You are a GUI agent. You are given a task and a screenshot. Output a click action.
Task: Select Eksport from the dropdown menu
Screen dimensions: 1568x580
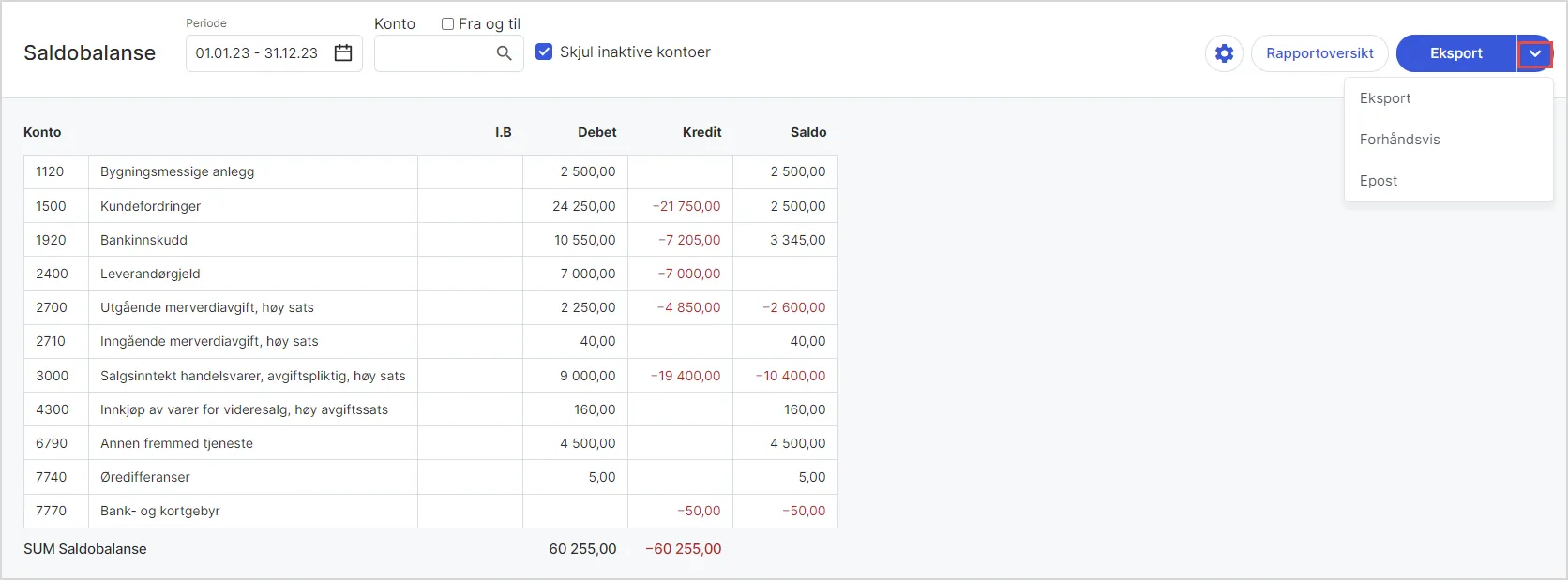pyautogui.click(x=1385, y=98)
